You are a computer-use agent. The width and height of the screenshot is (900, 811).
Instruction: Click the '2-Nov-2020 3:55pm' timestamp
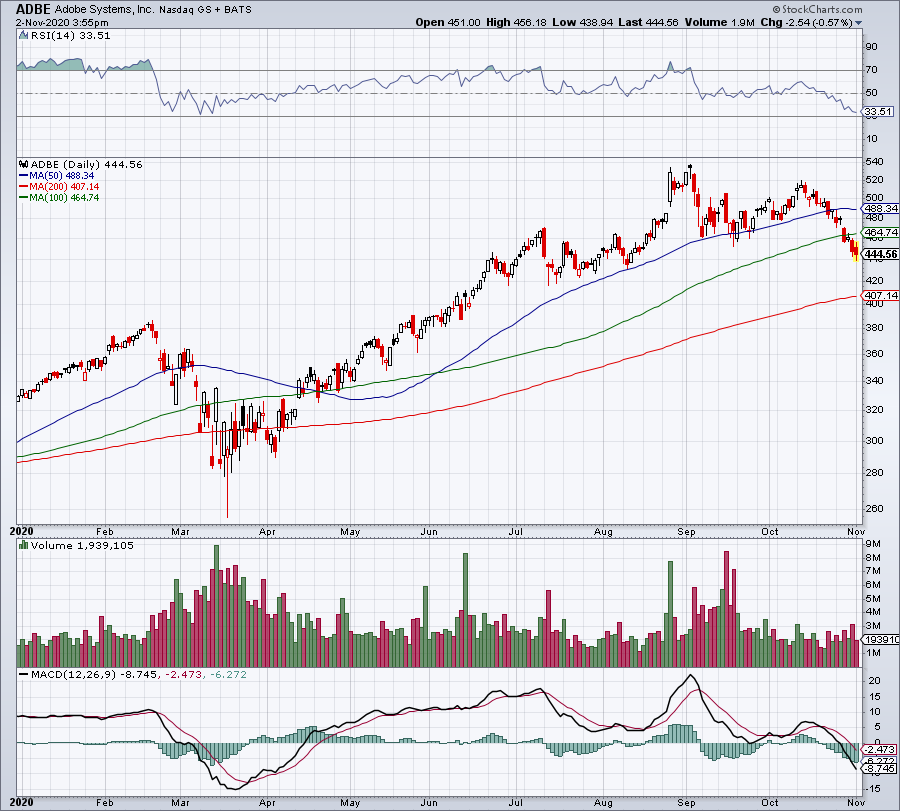click(x=62, y=23)
